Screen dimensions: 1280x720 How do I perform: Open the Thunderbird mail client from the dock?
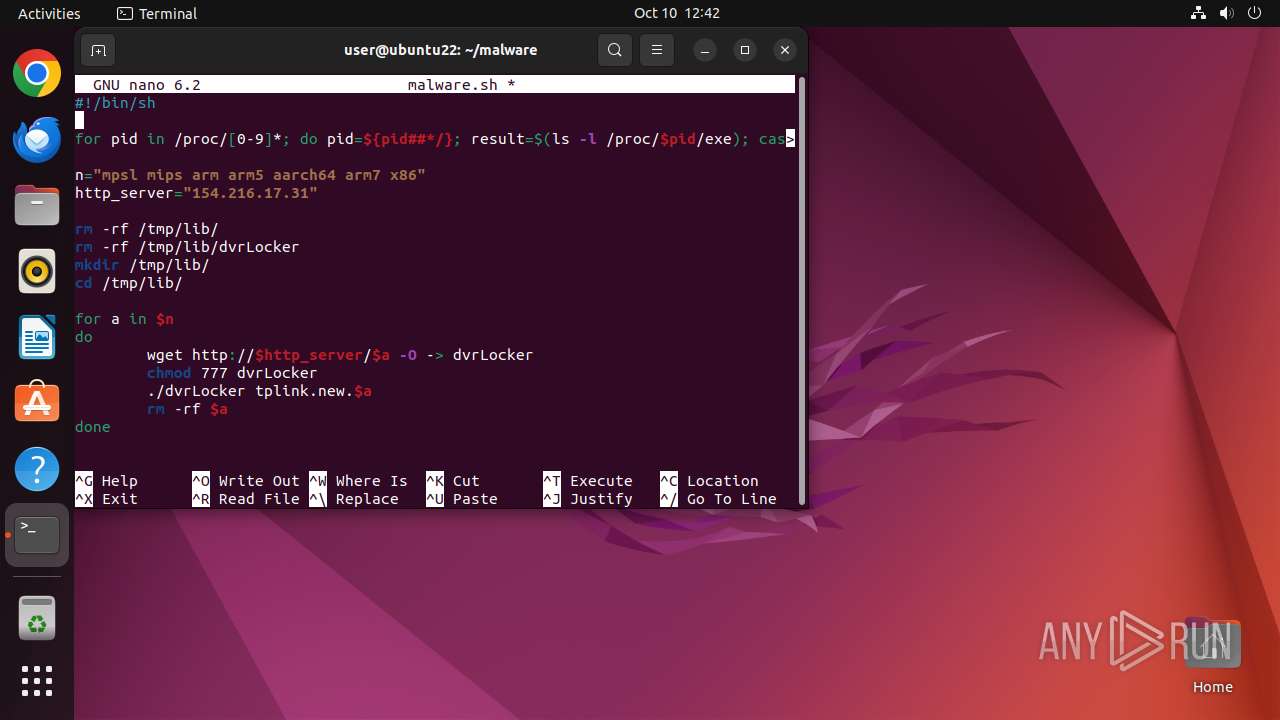pos(37,139)
